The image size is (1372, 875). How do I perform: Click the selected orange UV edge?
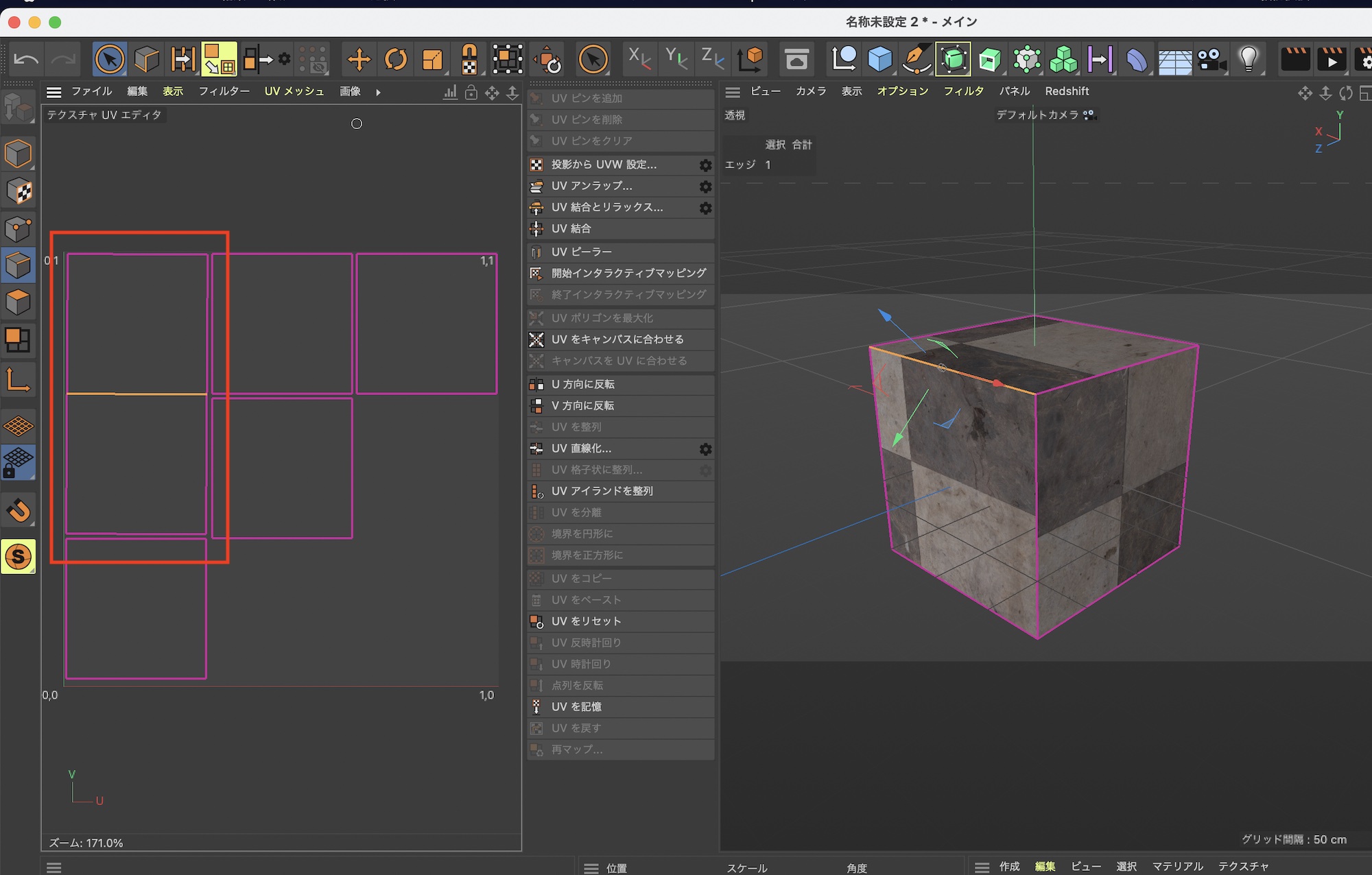tap(137, 394)
